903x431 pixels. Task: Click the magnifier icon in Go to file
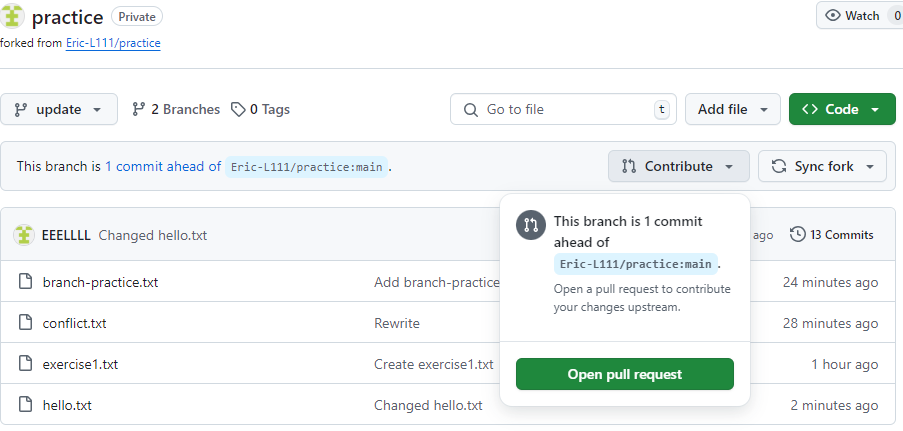pos(471,109)
